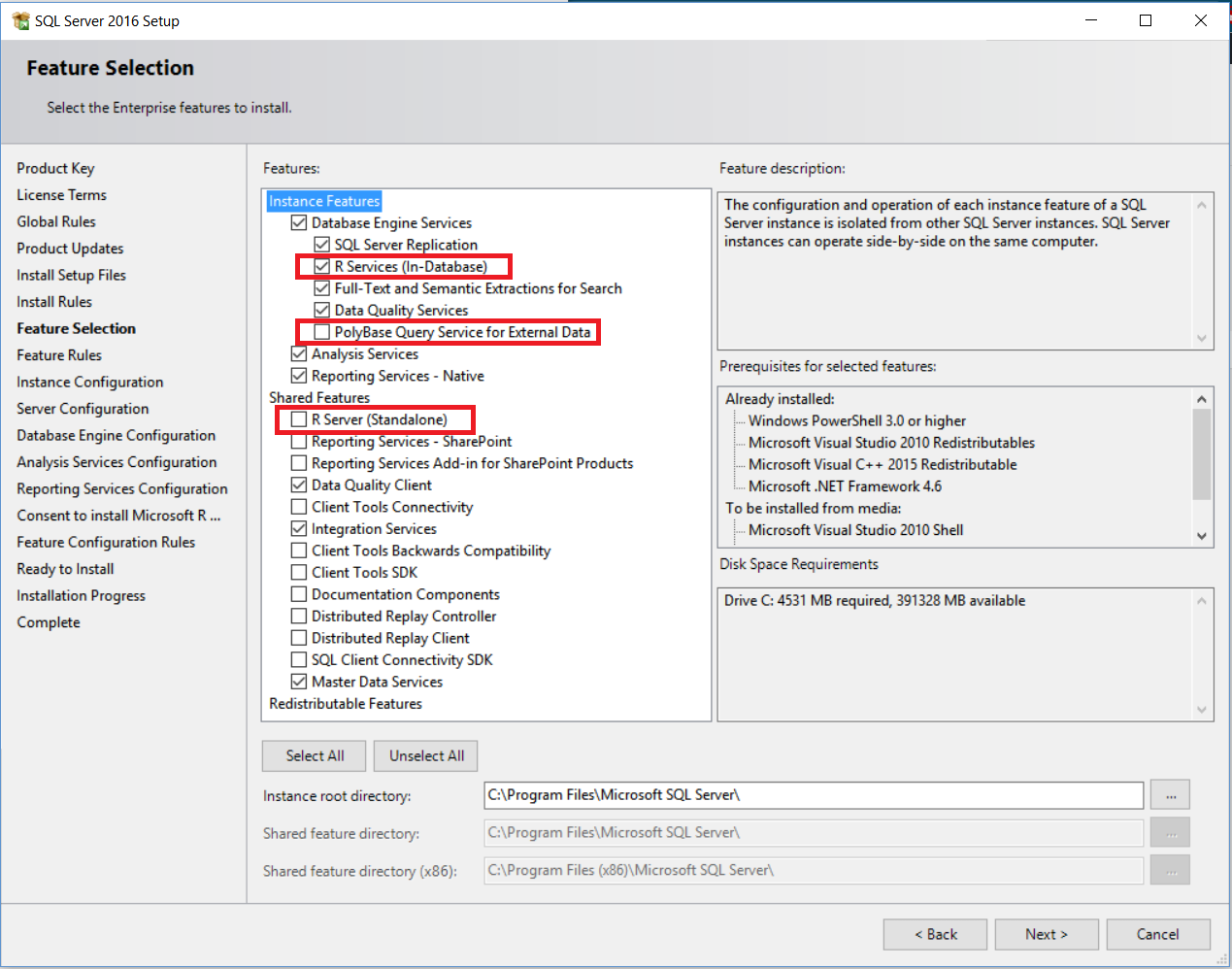Click the Unselect All button
Screen dimensions: 1232x969
425,755
